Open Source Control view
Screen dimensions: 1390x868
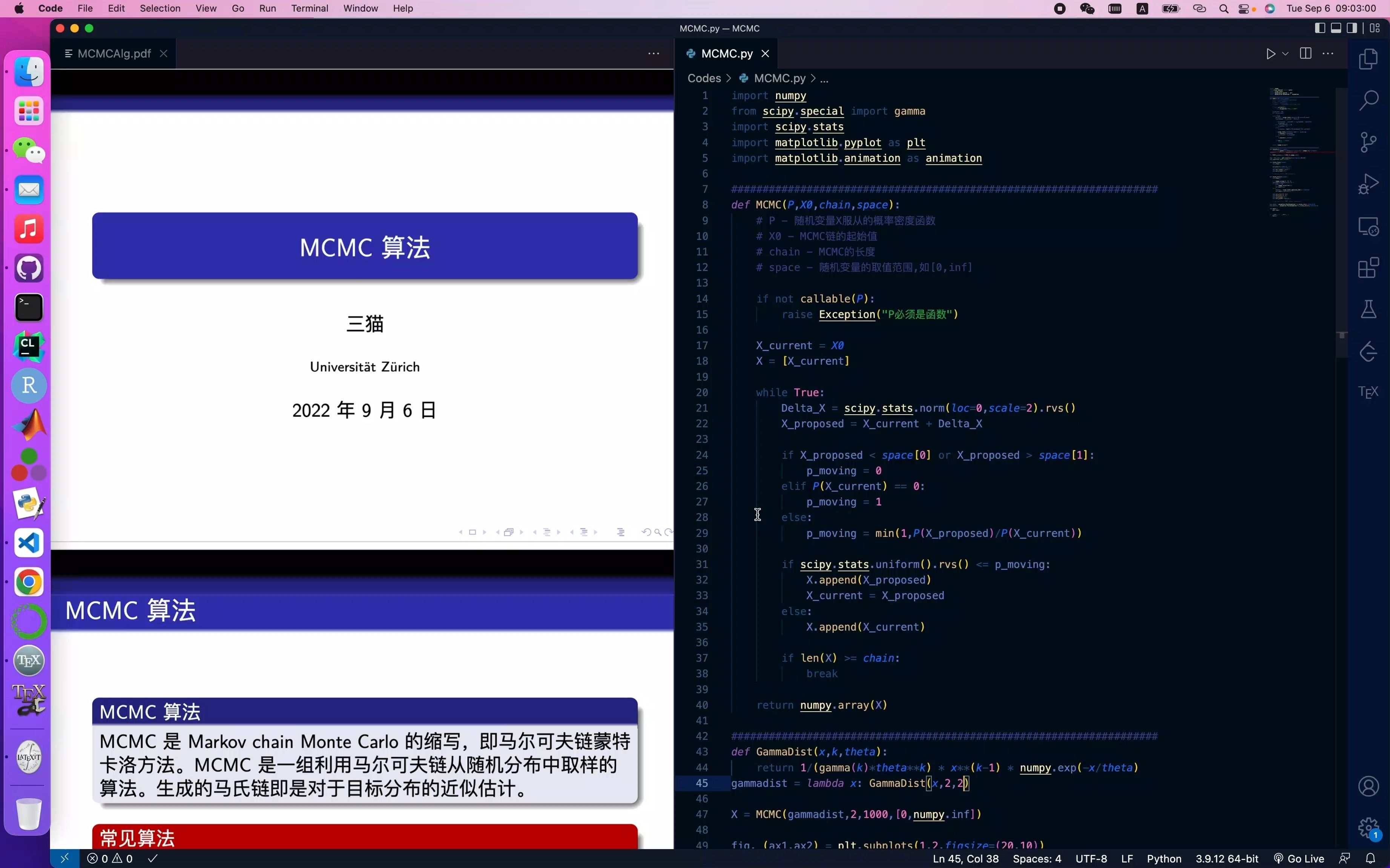[1368, 142]
